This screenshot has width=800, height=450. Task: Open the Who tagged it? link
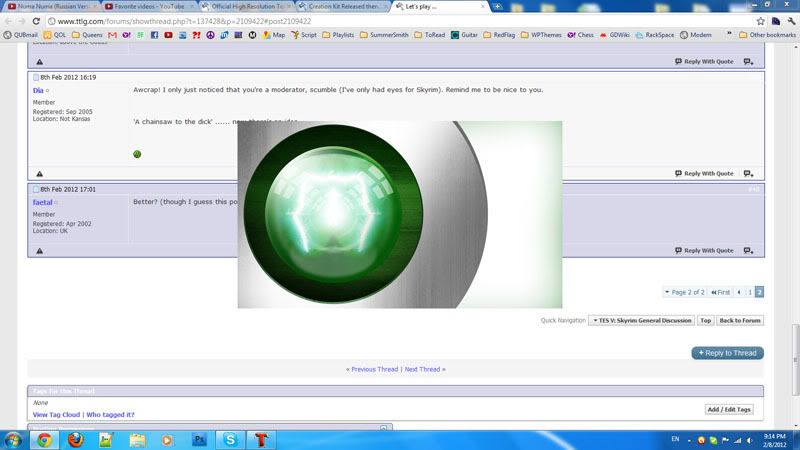tap(110, 415)
